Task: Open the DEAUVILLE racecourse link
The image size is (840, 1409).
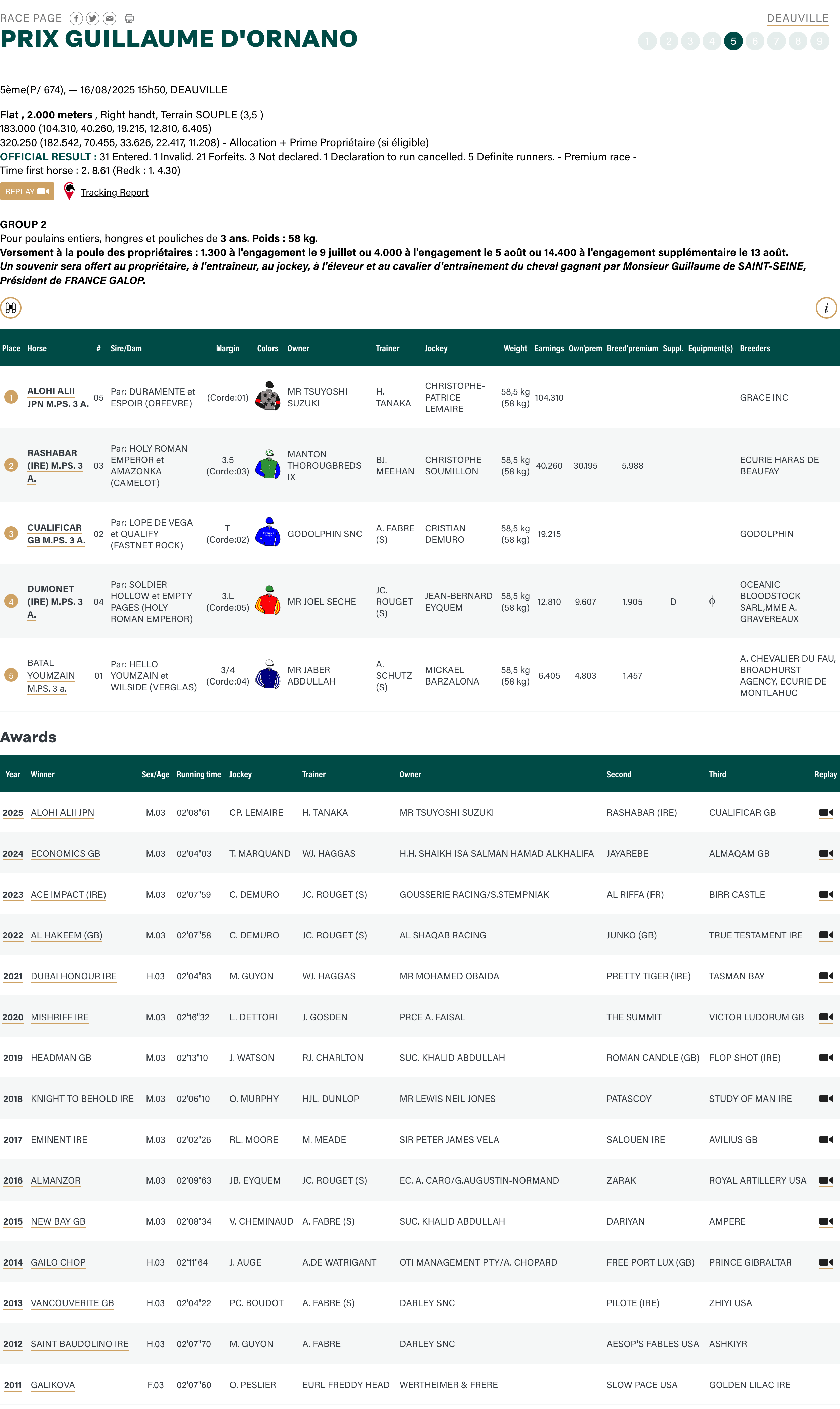Action: (x=798, y=19)
